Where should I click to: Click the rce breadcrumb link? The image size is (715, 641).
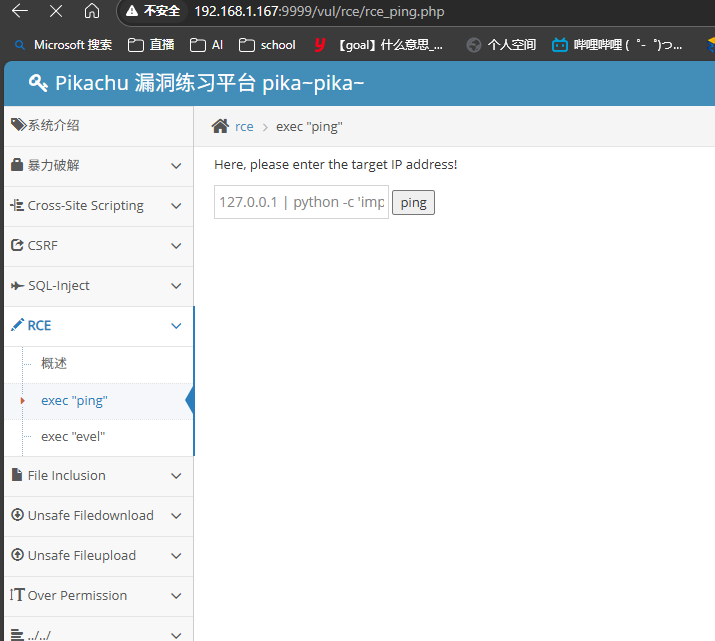(x=244, y=127)
